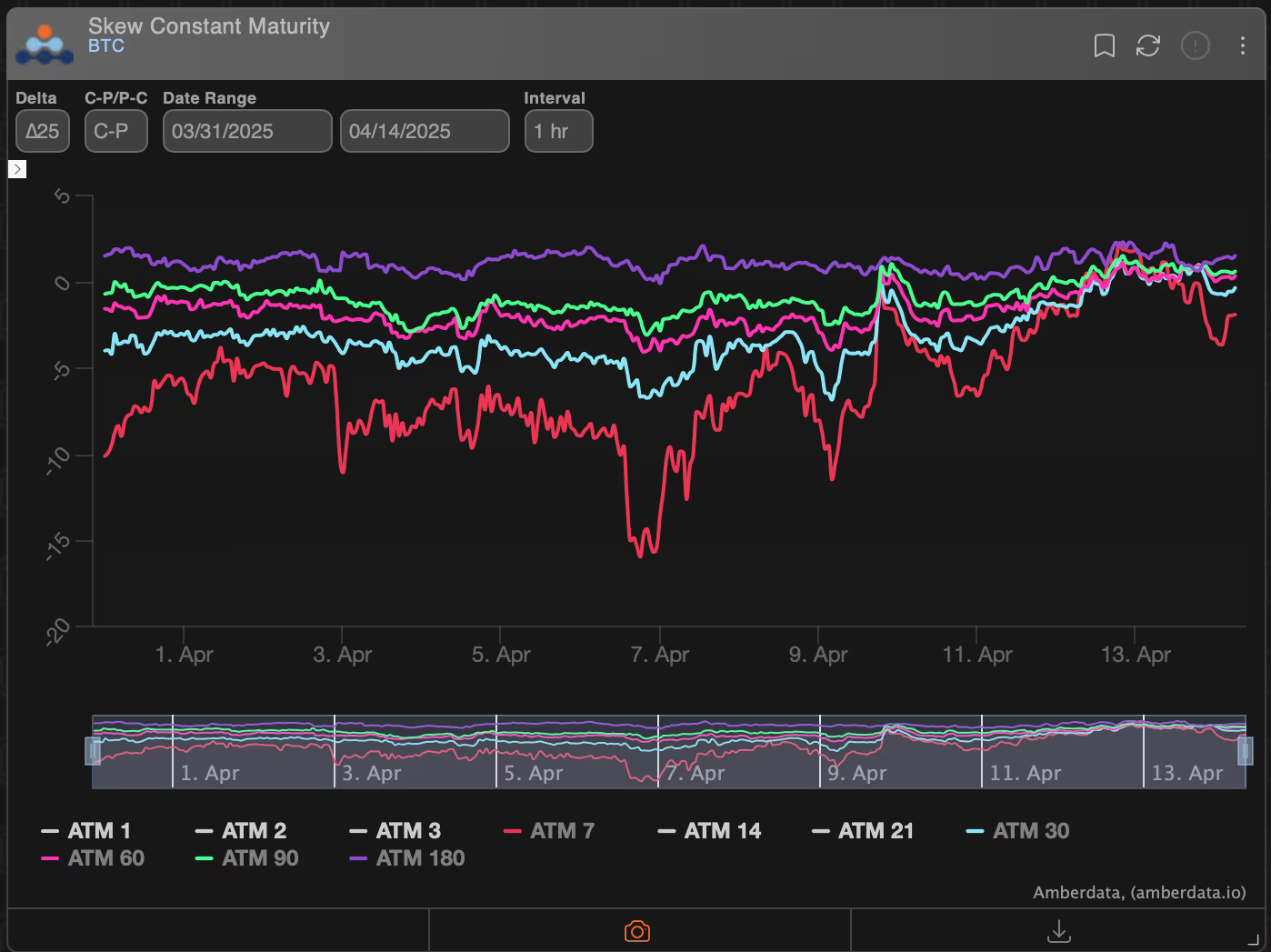Click the Amberdata credit link
1271x952 pixels.
(1138, 893)
